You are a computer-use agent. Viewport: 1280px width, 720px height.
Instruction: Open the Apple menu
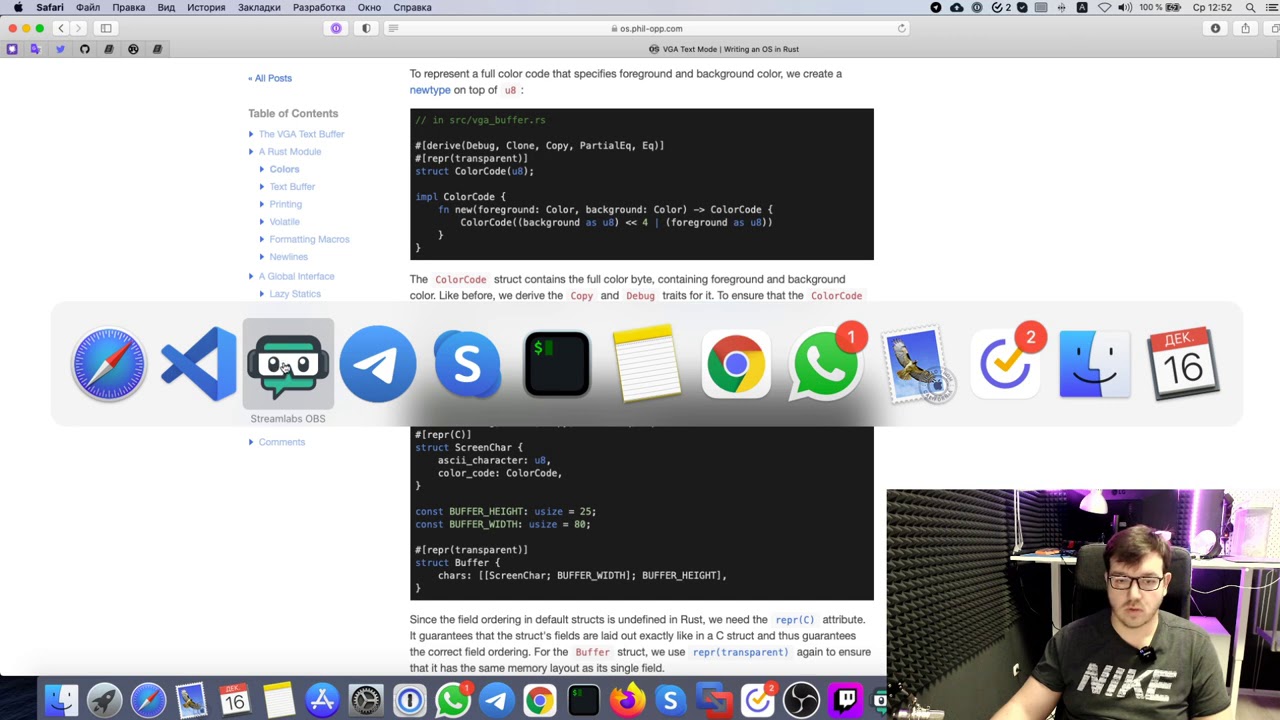[x=18, y=7]
